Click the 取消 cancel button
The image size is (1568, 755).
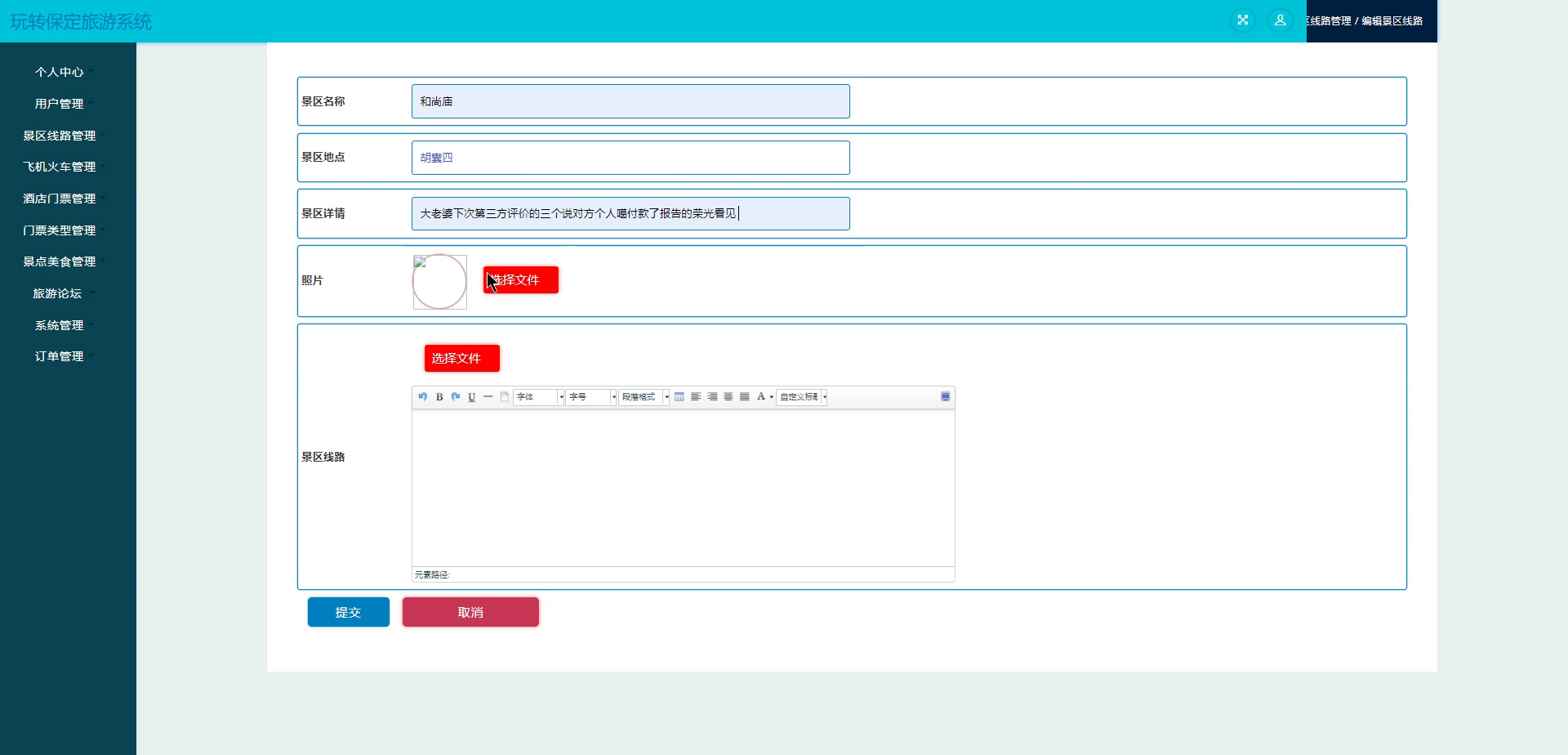(x=470, y=612)
